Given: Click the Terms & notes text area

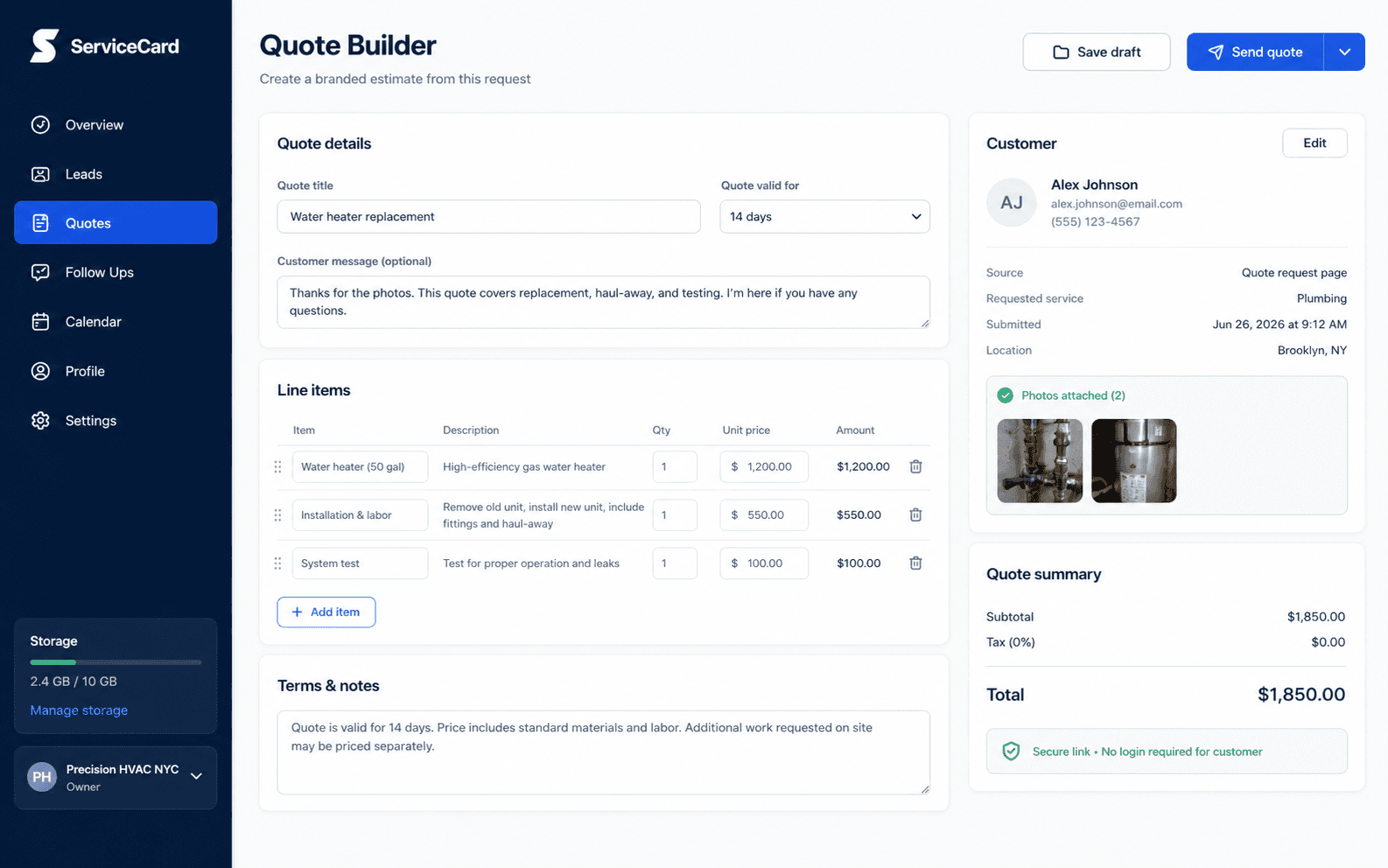Looking at the screenshot, I should (x=603, y=752).
